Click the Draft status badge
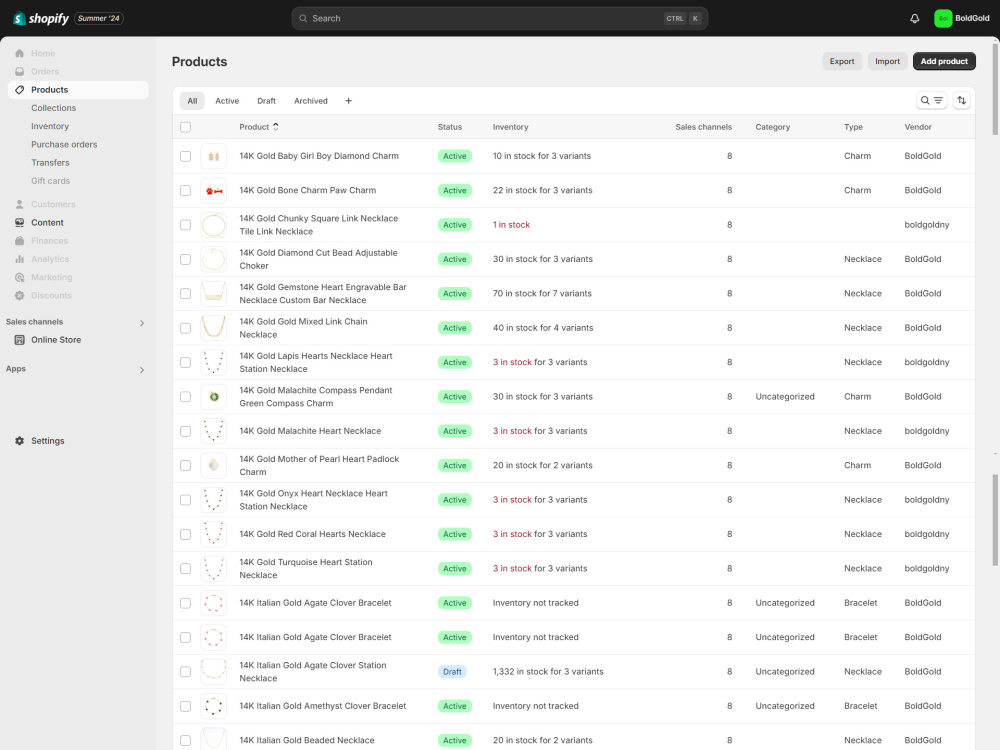 [x=452, y=672]
